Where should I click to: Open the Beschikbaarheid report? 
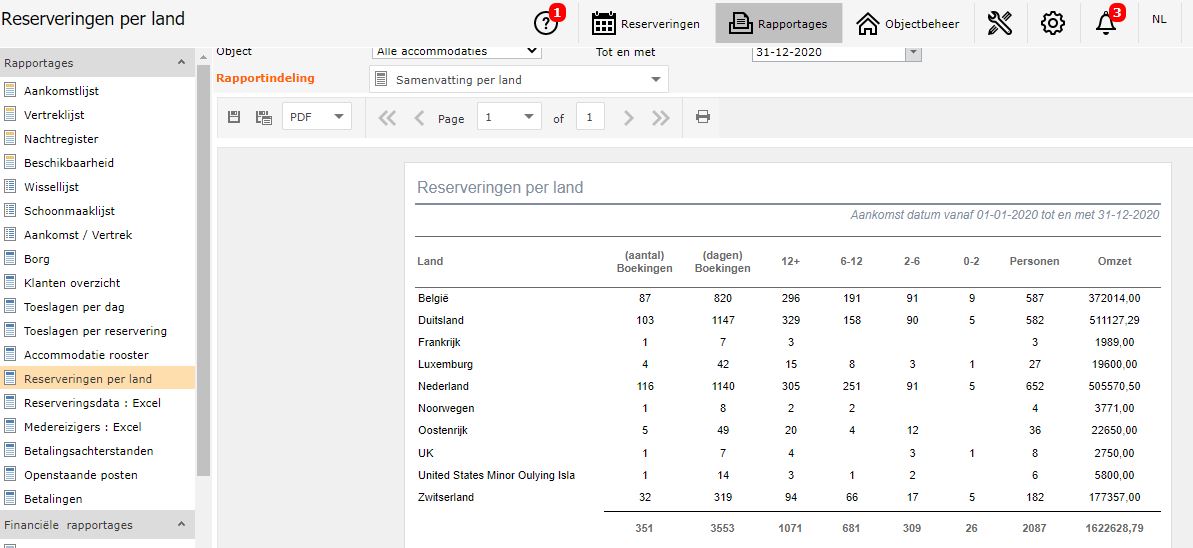tap(69, 163)
